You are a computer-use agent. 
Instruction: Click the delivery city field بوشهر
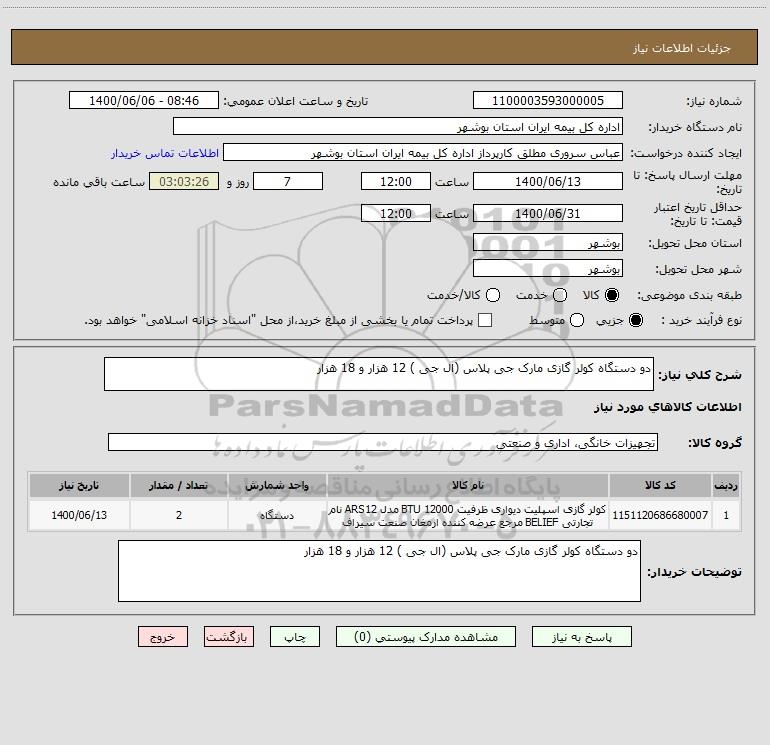[548, 268]
